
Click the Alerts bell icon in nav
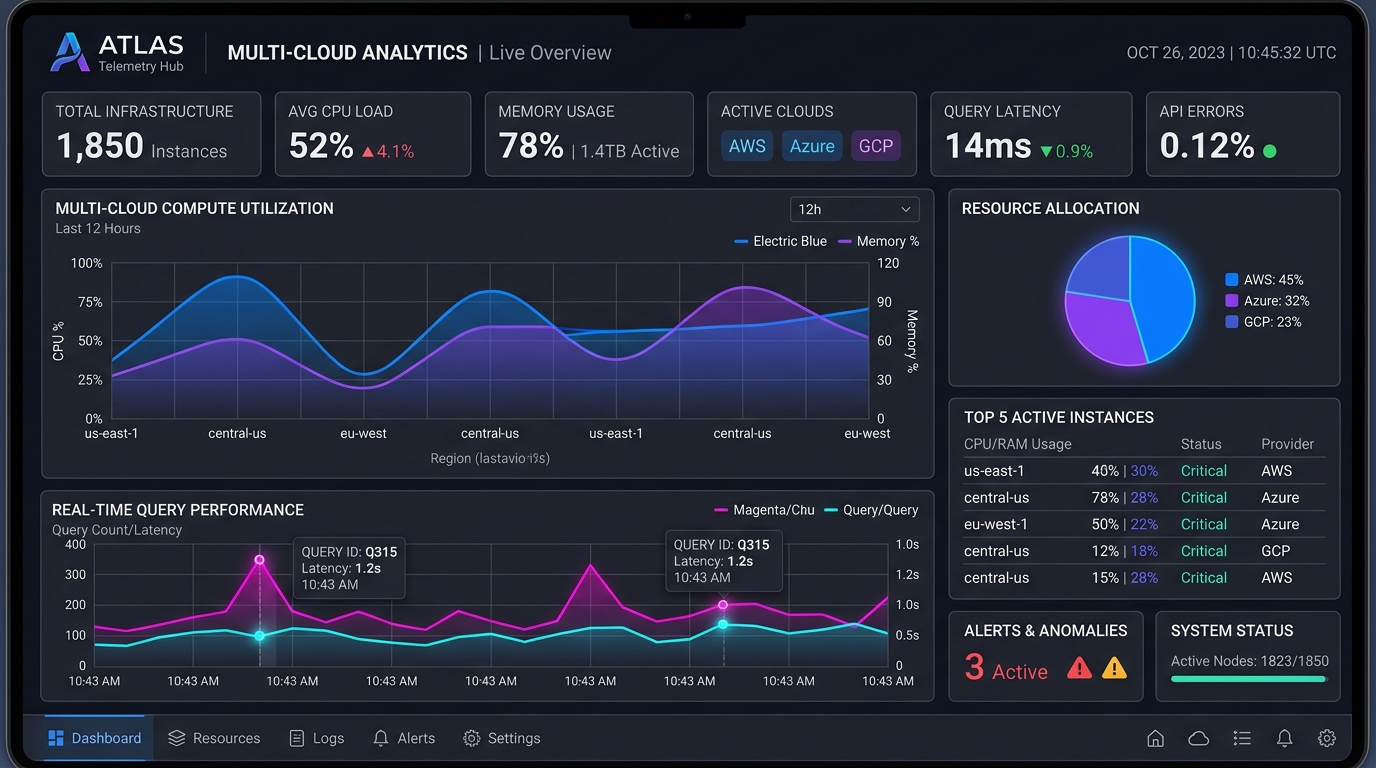coord(381,738)
